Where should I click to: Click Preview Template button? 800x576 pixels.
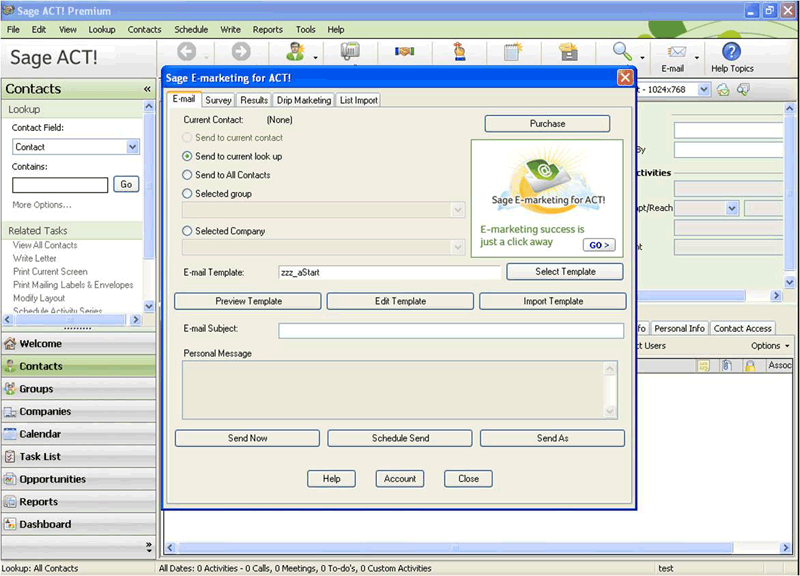248,302
